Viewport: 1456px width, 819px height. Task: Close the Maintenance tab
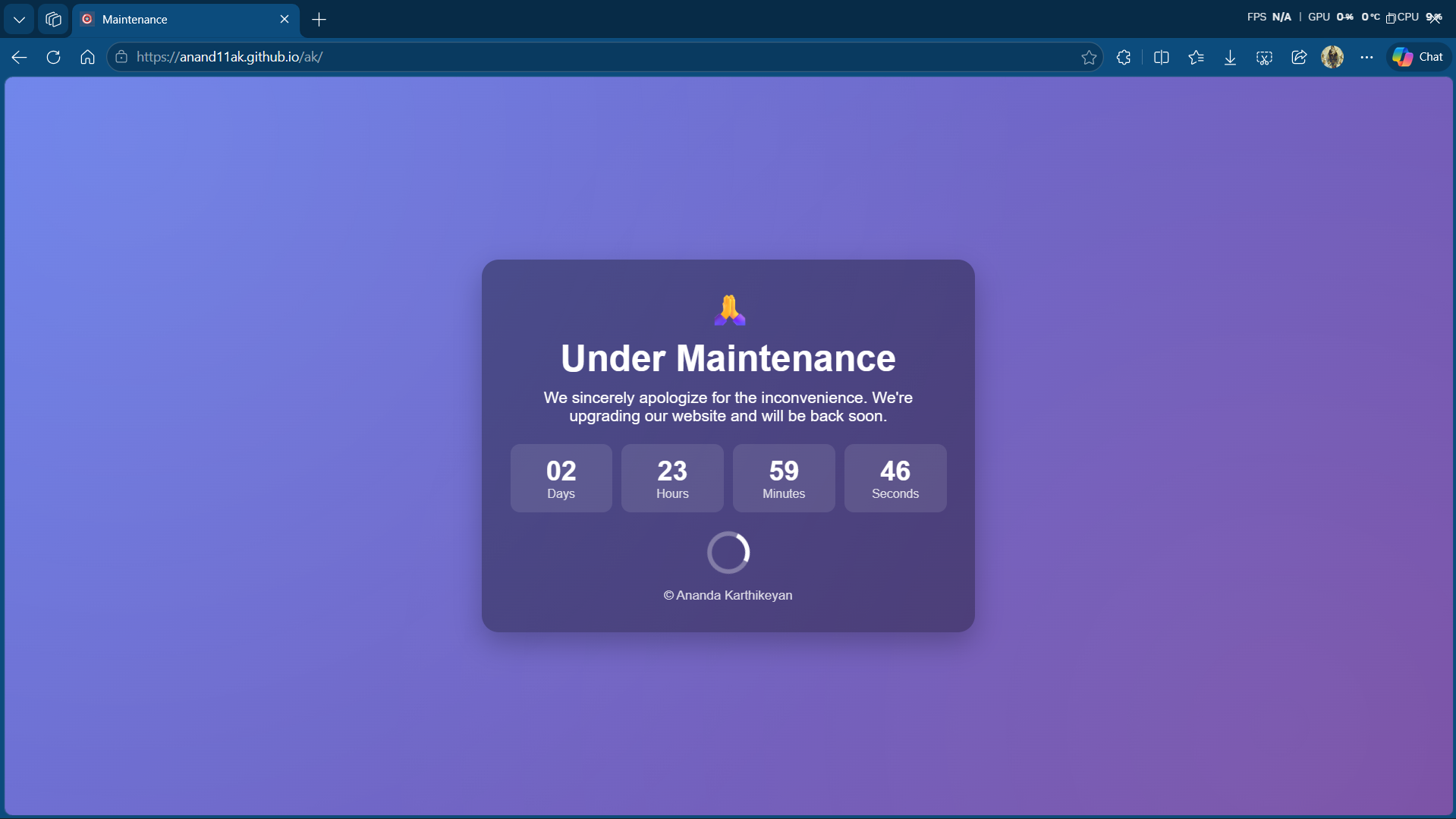pos(285,19)
